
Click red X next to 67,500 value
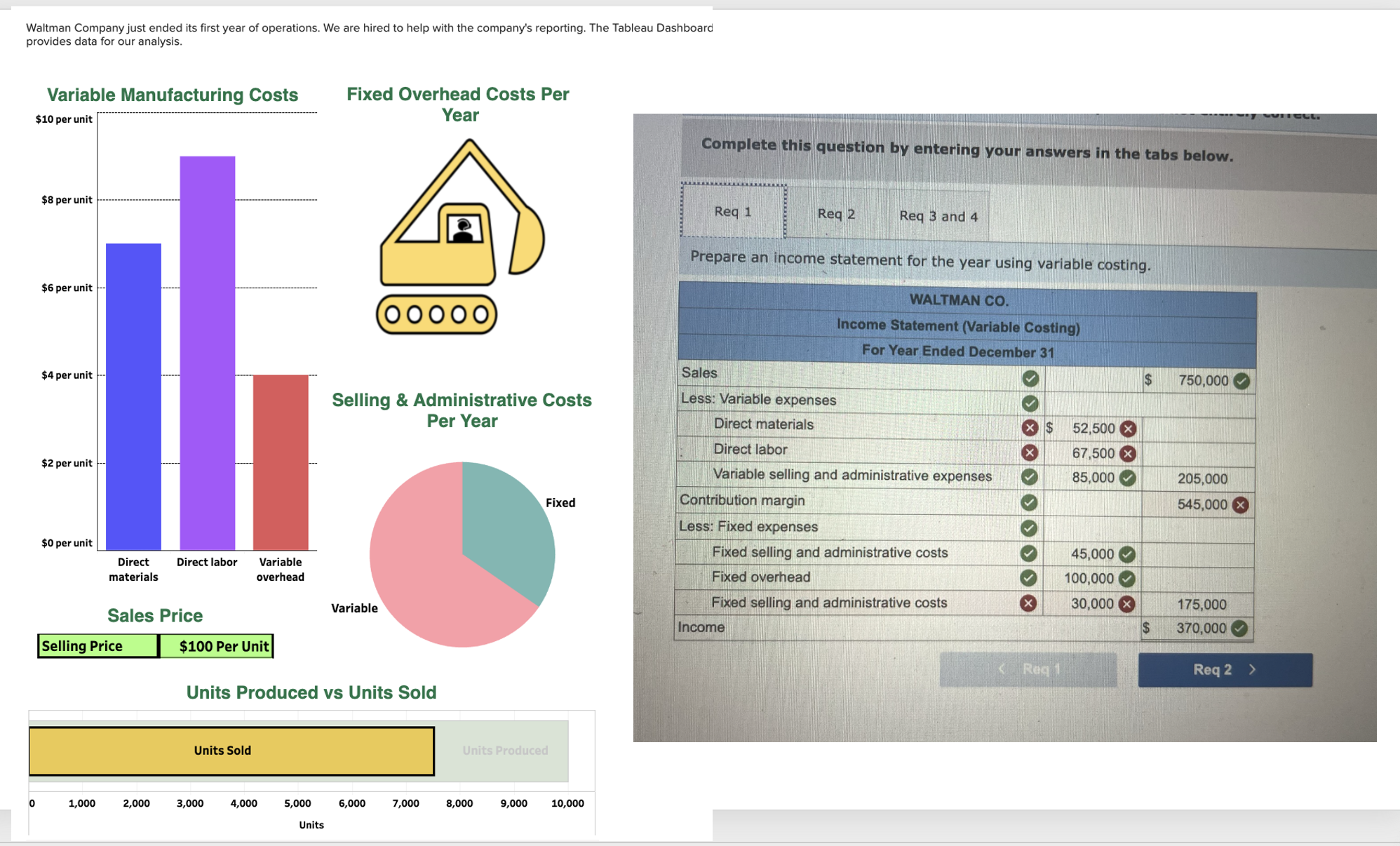click(1128, 453)
